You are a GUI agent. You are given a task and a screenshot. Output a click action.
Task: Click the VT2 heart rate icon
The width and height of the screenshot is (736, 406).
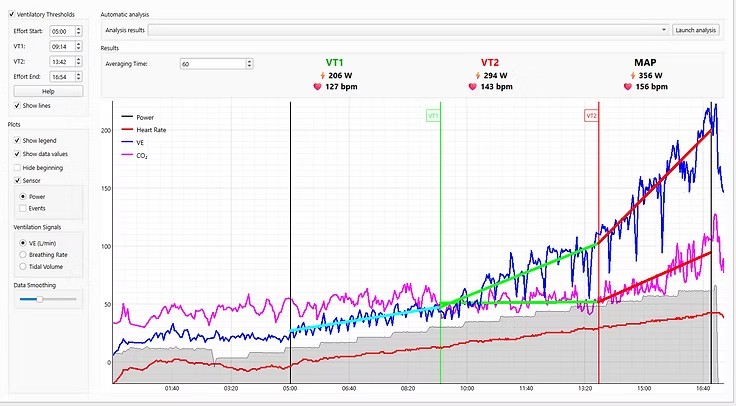tap(473, 87)
